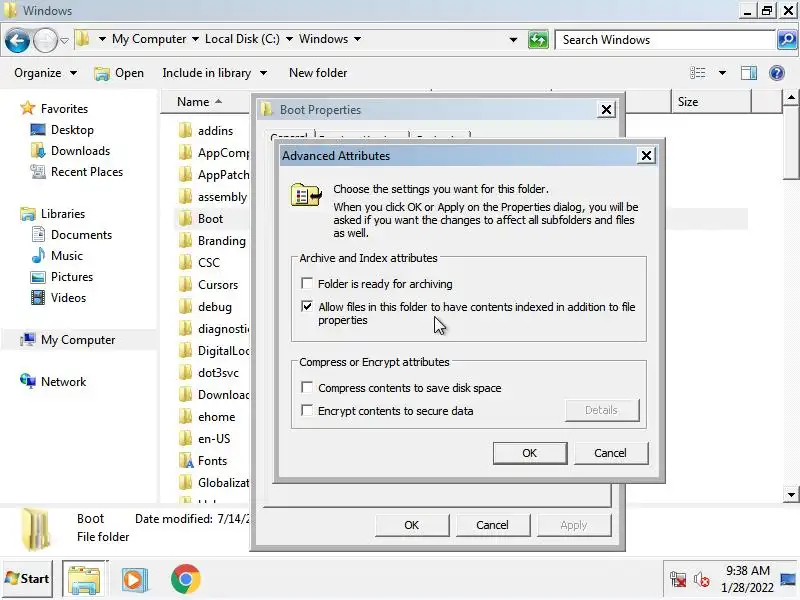800x600 pixels.
Task: Open Recent Places in the sidebar
Action: click(x=87, y=172)
